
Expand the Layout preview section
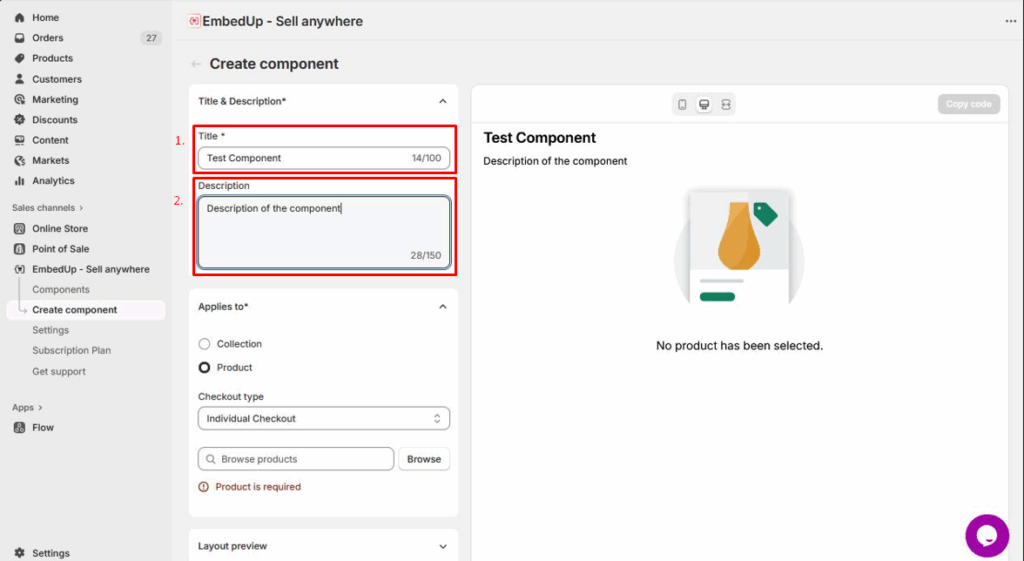pyautogui.click(x=443, y=547)
